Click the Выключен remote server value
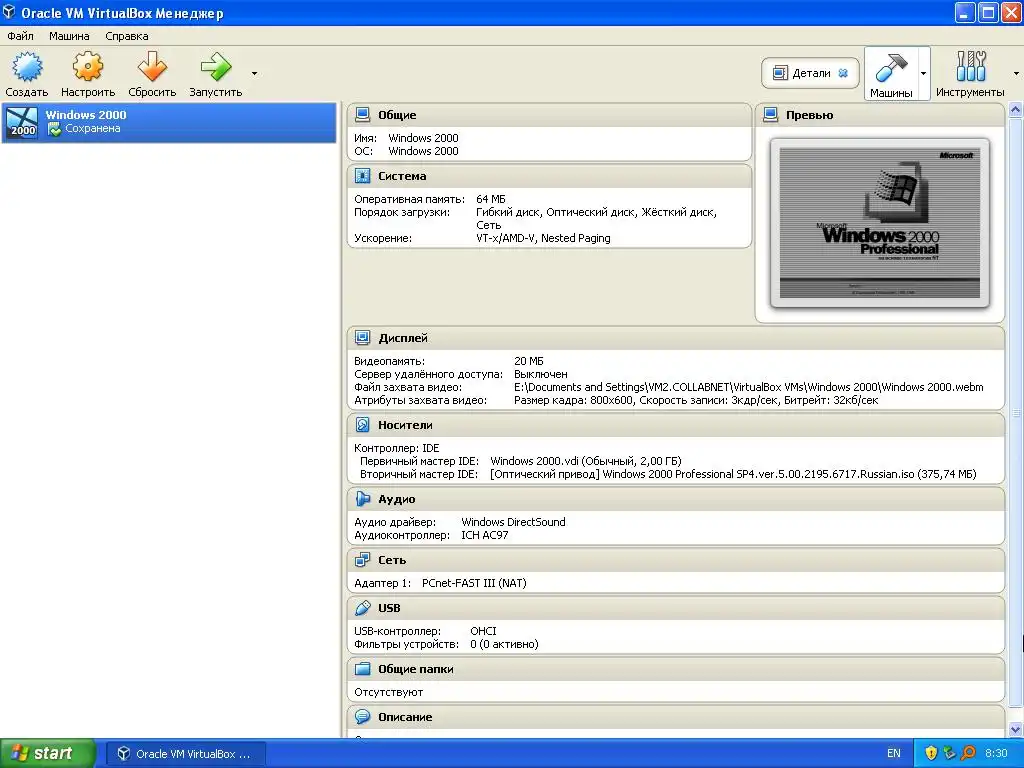This screenshot has width=1024, height=768. point(541,374)
